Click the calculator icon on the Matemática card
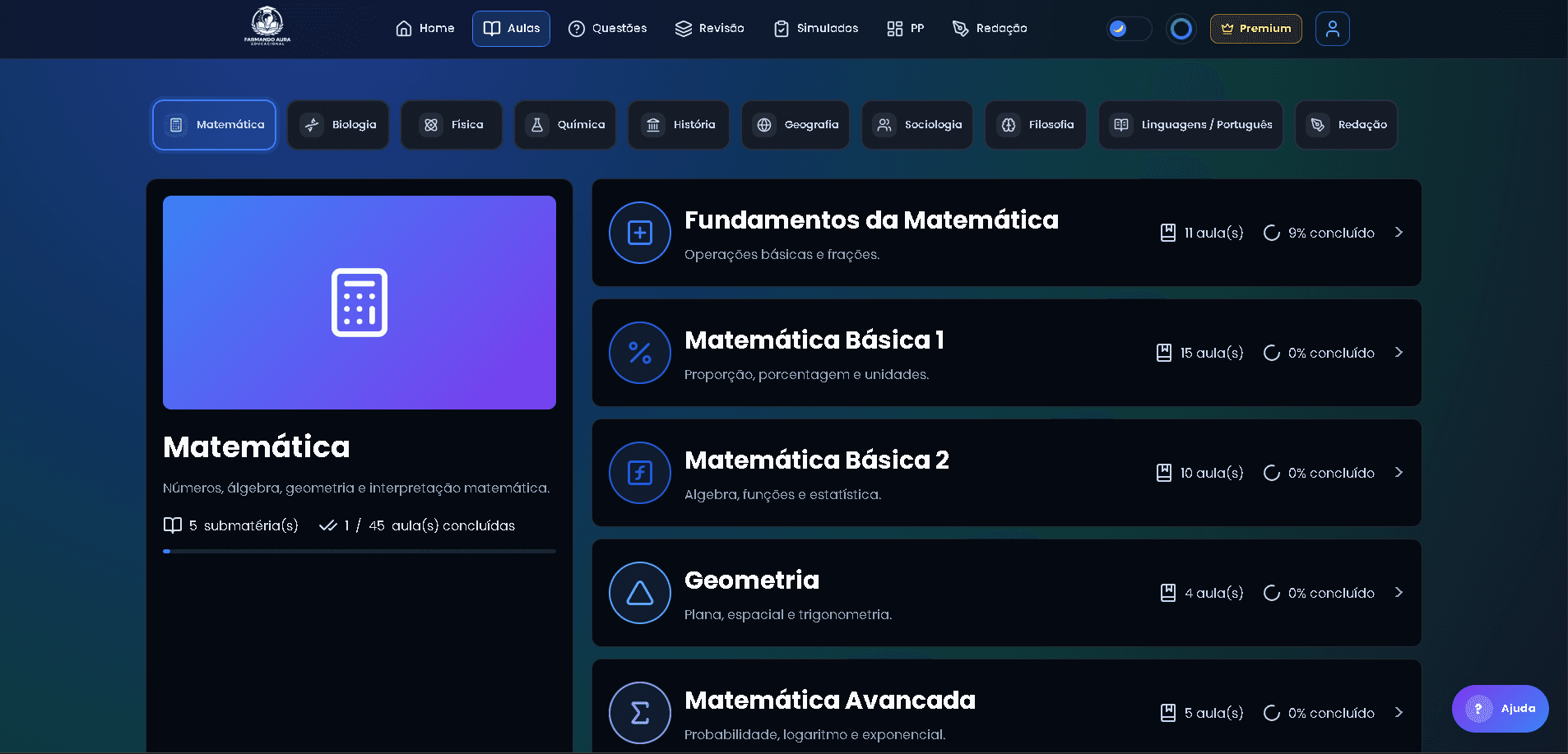The height and width of the screenshot is (754, 1568). [359, 302]
